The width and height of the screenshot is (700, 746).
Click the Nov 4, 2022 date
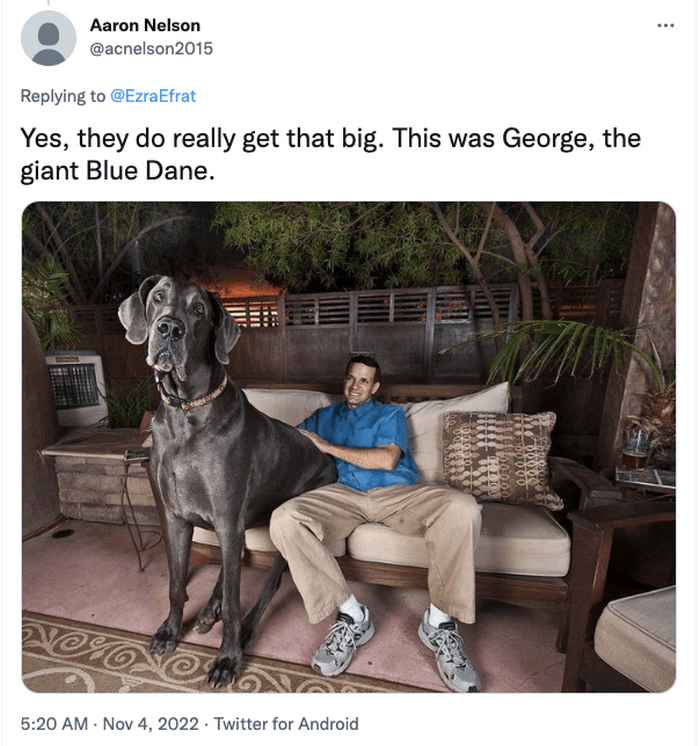tap(151, 724)
